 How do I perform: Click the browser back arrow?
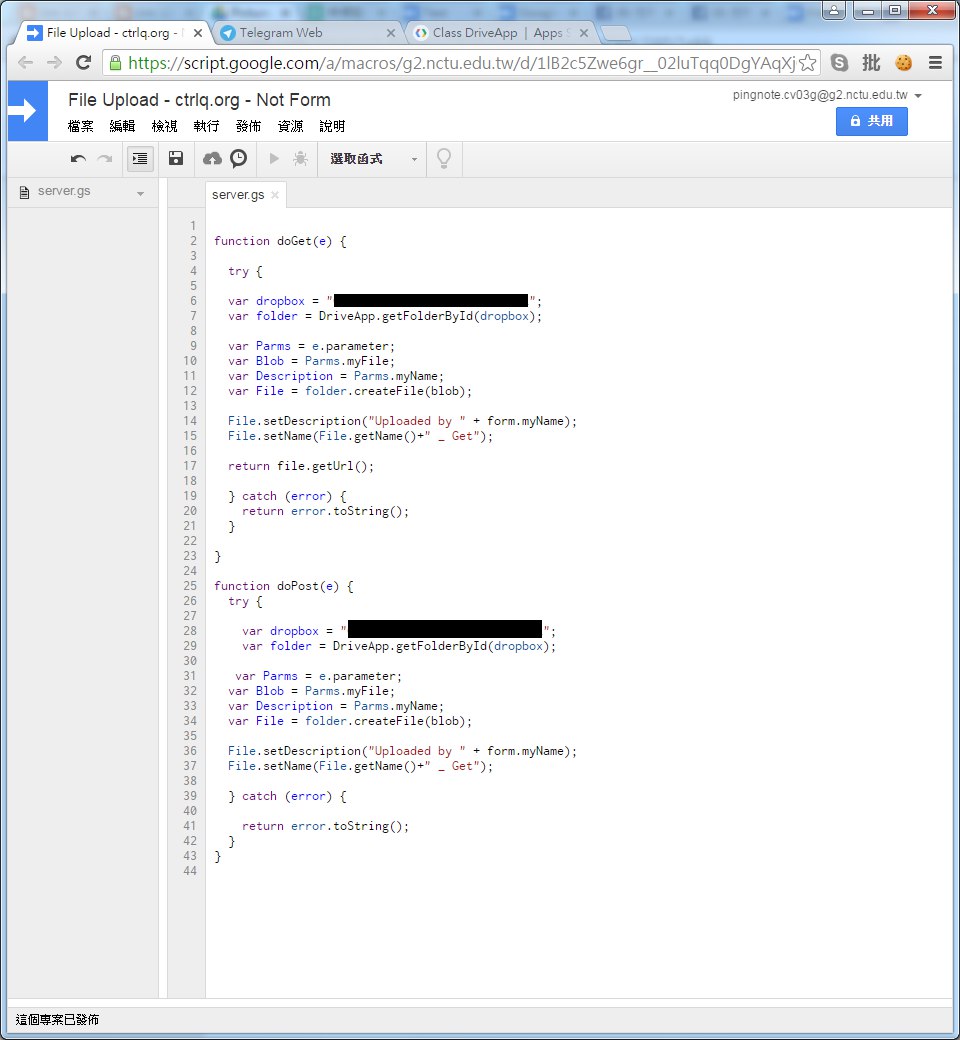25,63
